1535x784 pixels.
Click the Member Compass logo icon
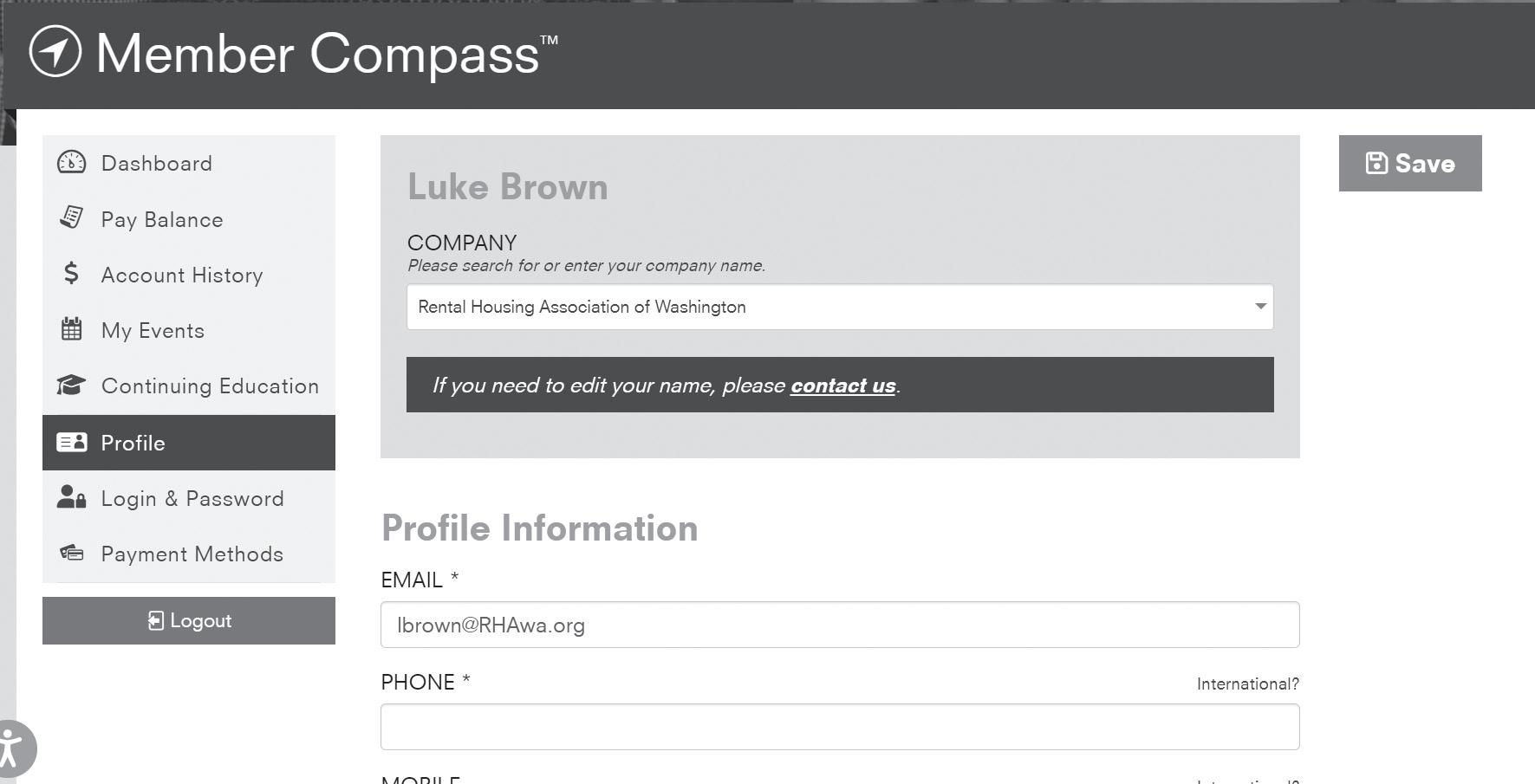[x=55, y=52]
